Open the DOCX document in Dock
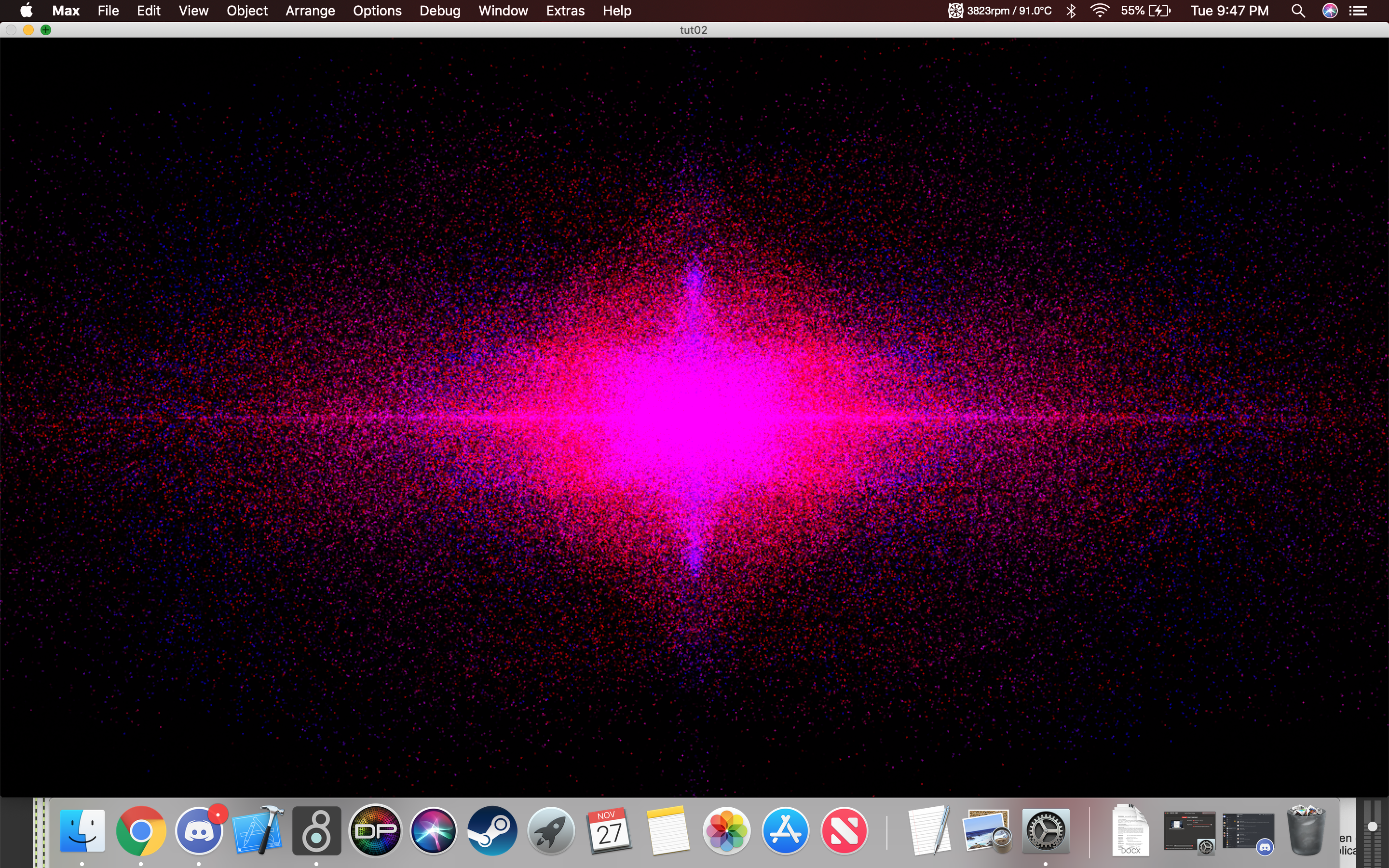The height and width of the screenshot is (868, 1389). point(1130,831)
